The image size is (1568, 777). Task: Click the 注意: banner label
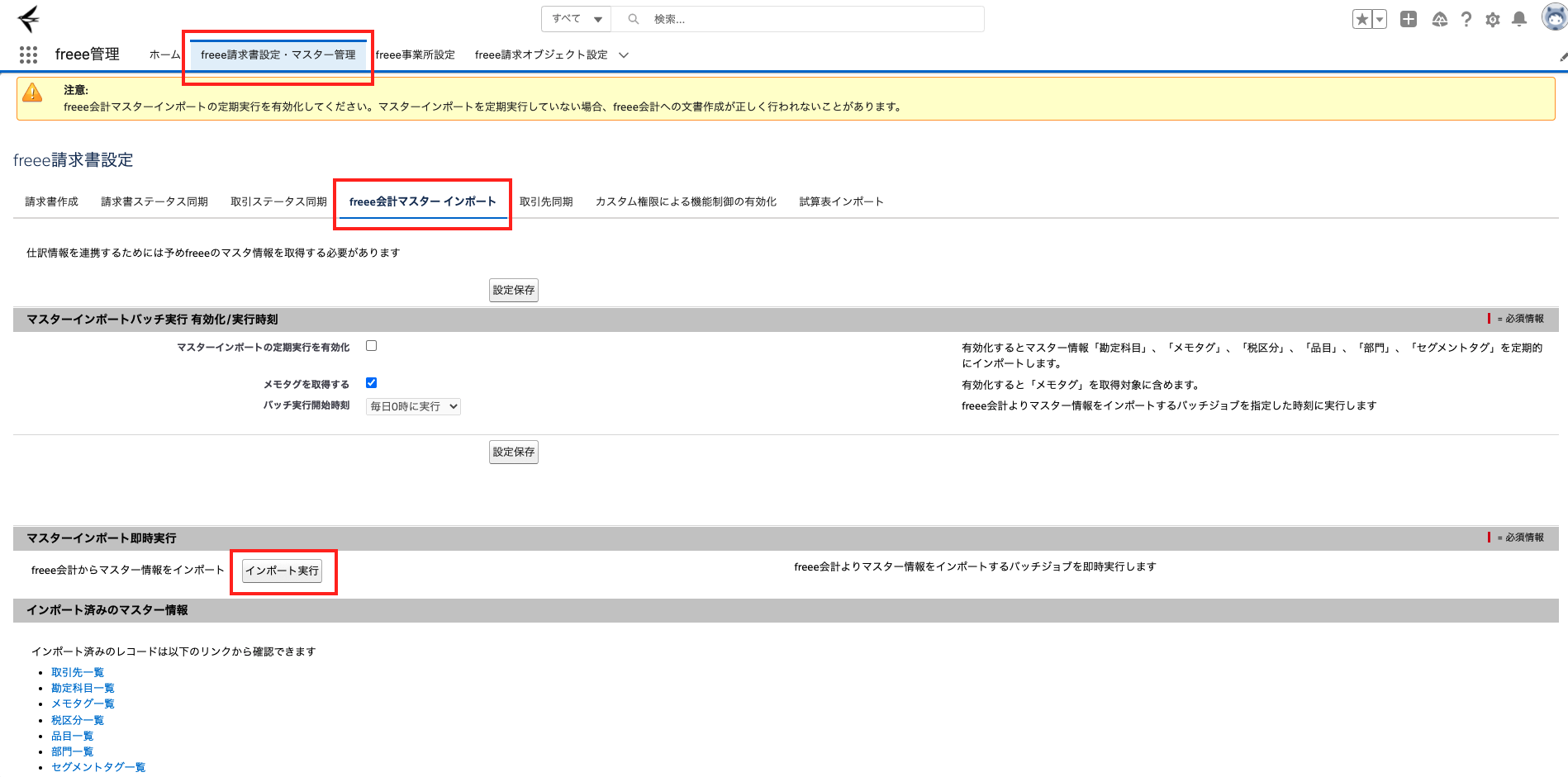point(76,90)
